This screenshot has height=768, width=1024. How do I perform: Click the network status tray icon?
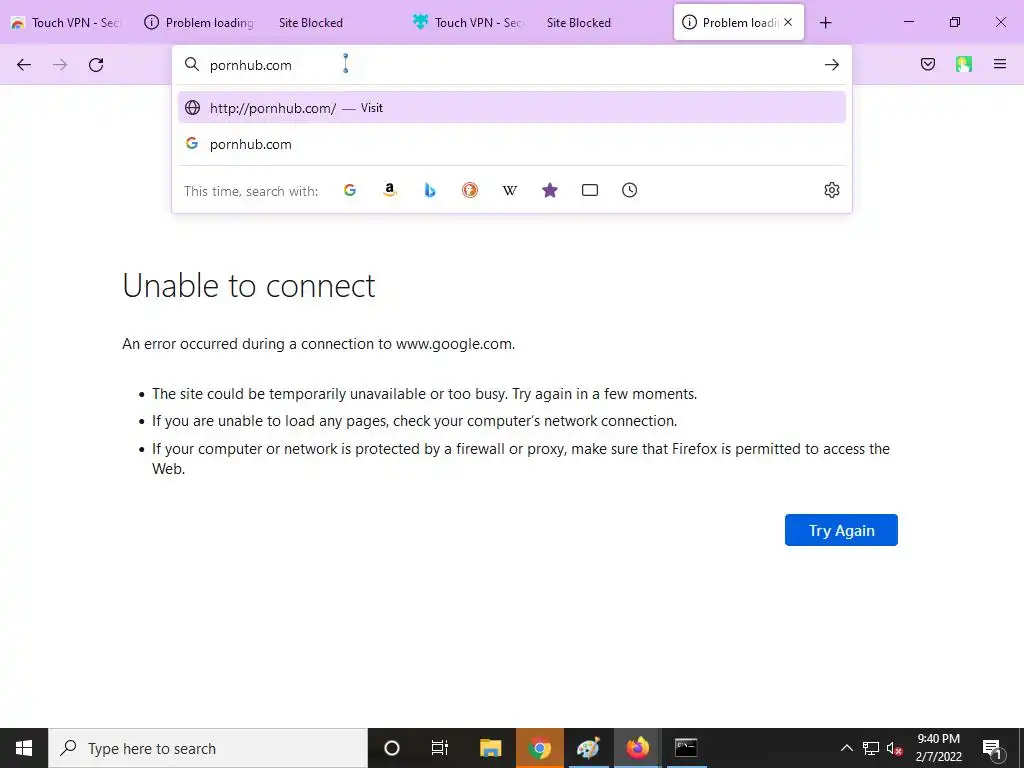871,748
